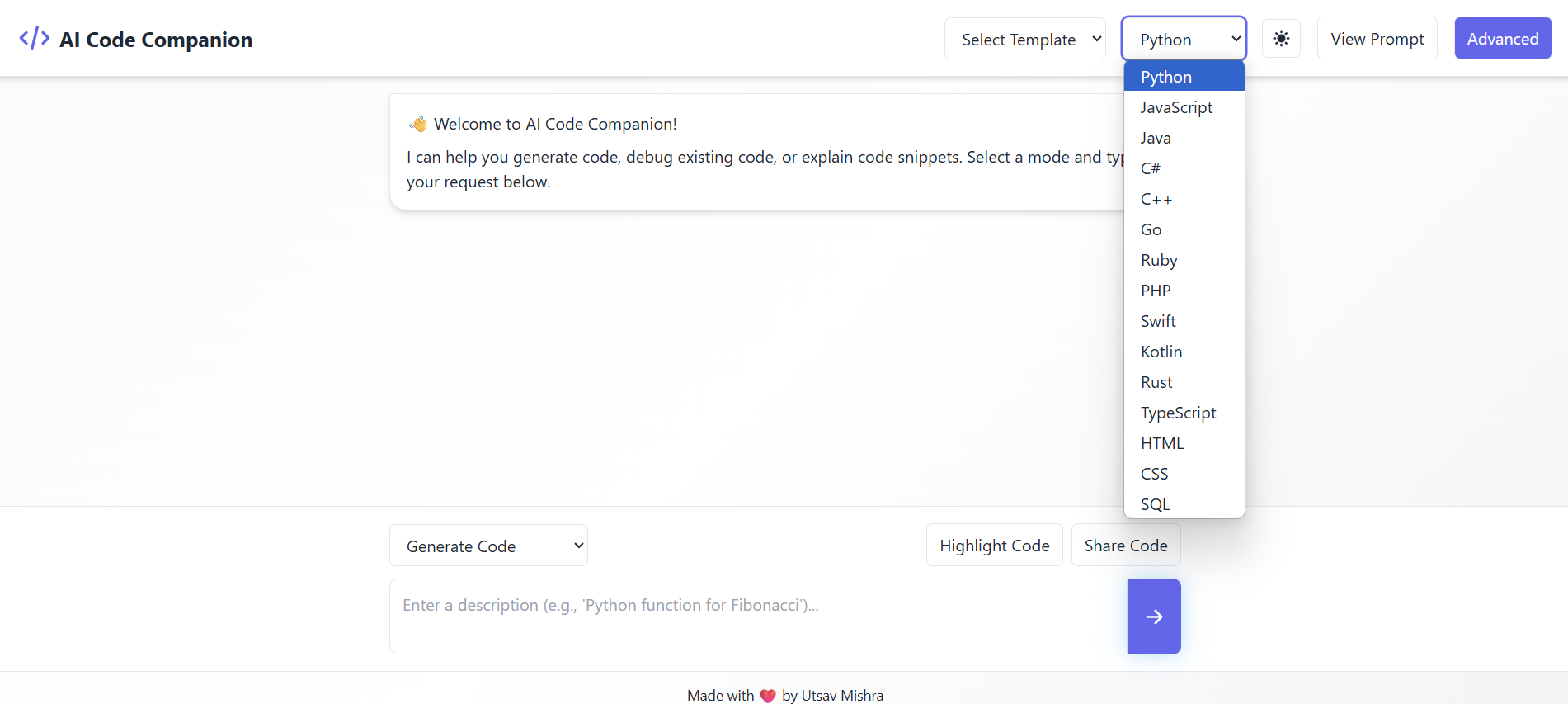Image resolution: width=1568 pixels, height=704 pixels.
Task: Collapse the Python language dropdown
Action: (x=1184, y=39)
